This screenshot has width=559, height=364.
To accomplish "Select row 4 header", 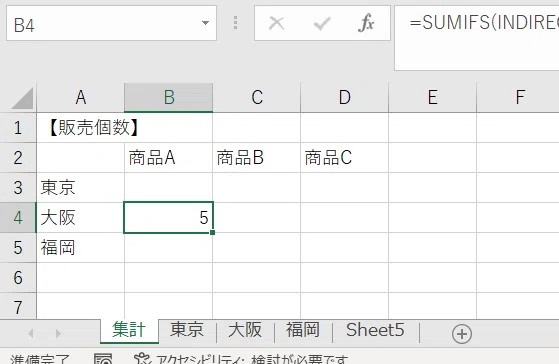I will point(18,217).
